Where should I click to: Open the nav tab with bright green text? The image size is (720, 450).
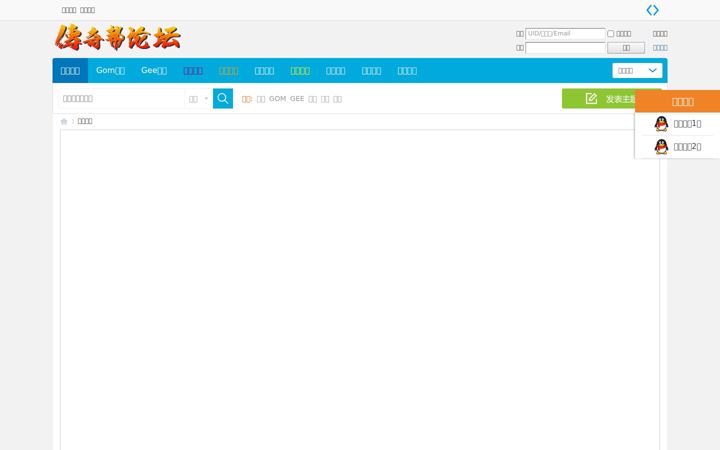coord(300,71)
